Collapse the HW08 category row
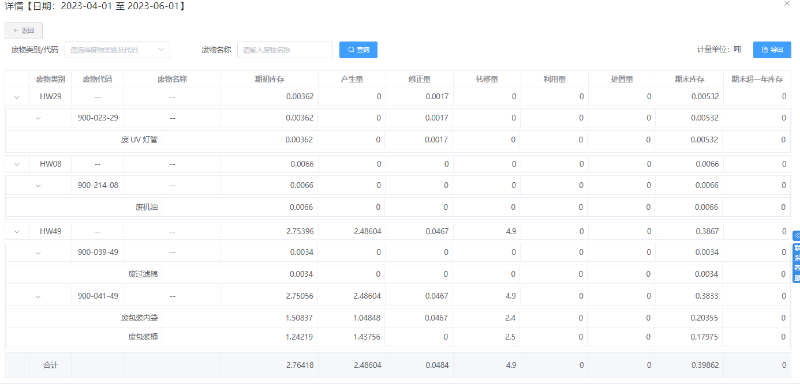 pyautogui.click(x=17, y=164)
